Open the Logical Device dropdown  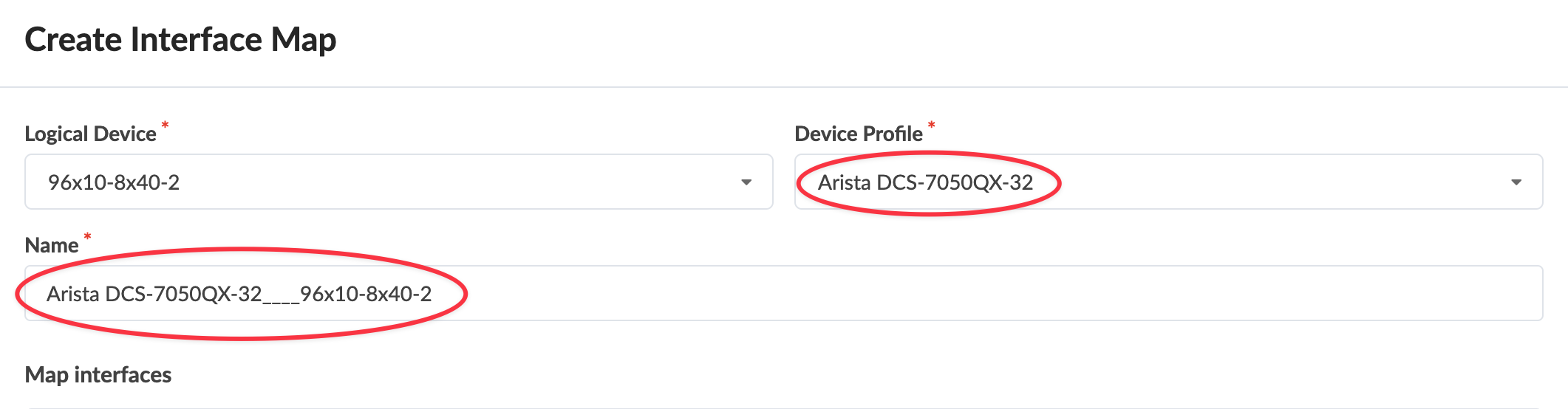399,182
